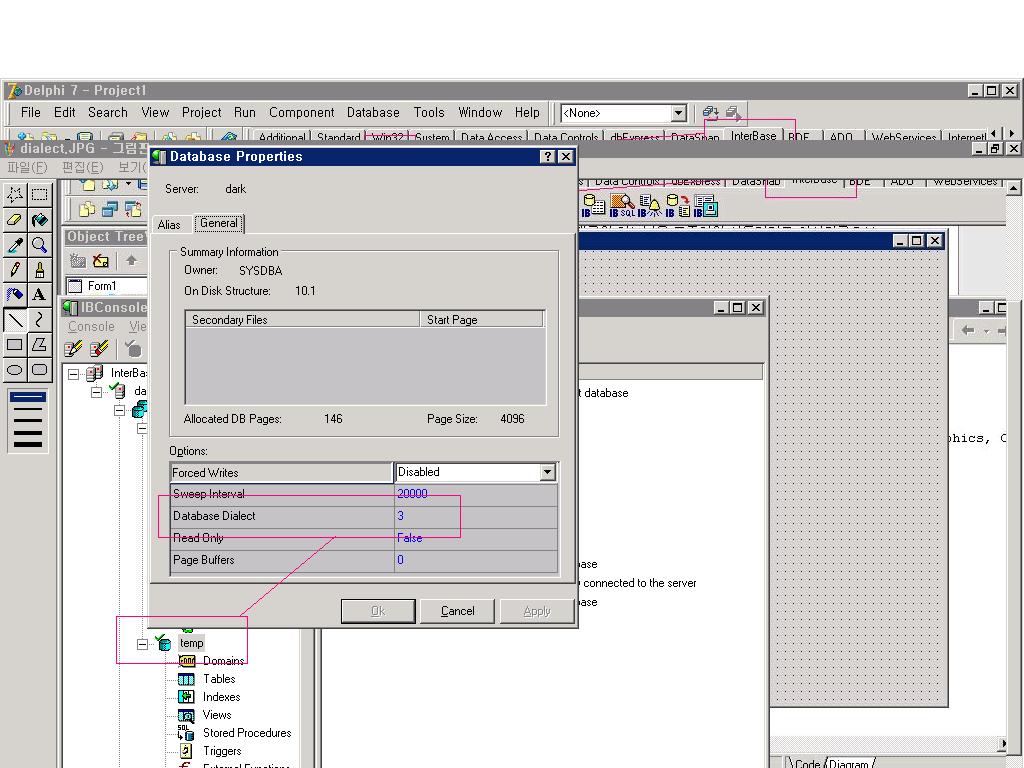Select the Stored Procedures tree item

pyautogui.click(x=247, y=733)
